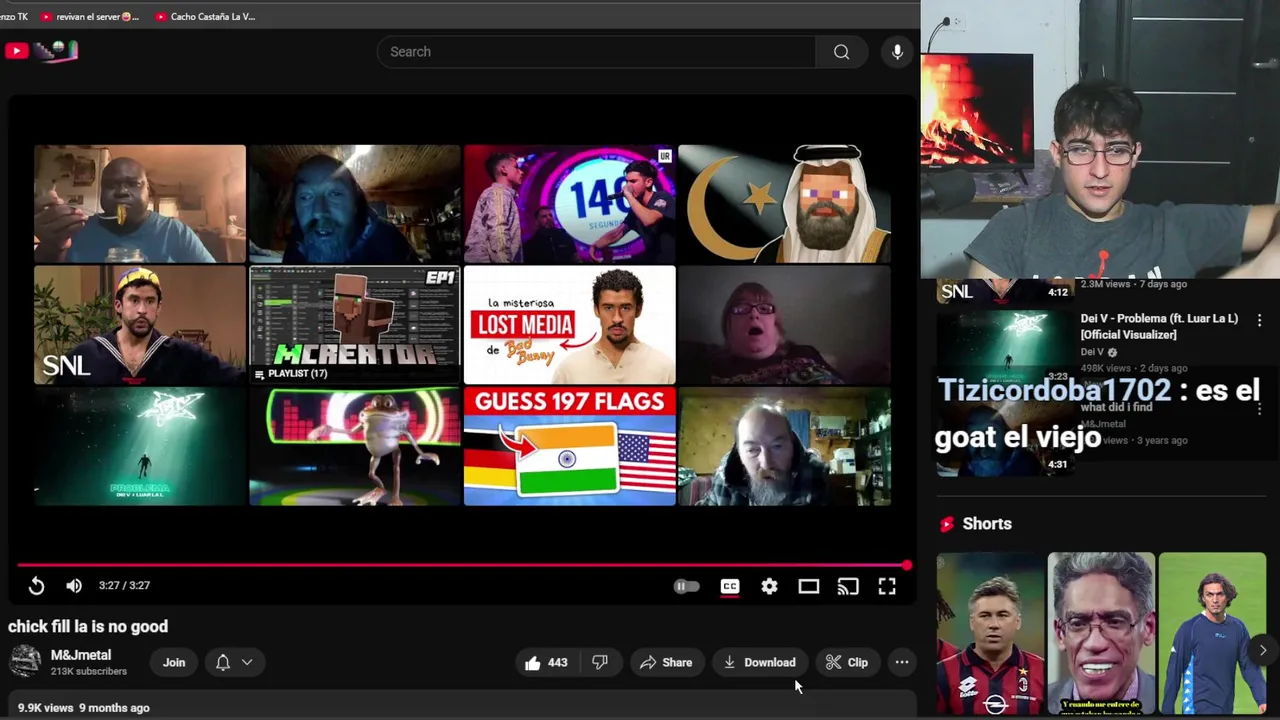The image size is (1280, 720).
Task: Open the man eating thumbnail in endscreen
Action: 140,204
